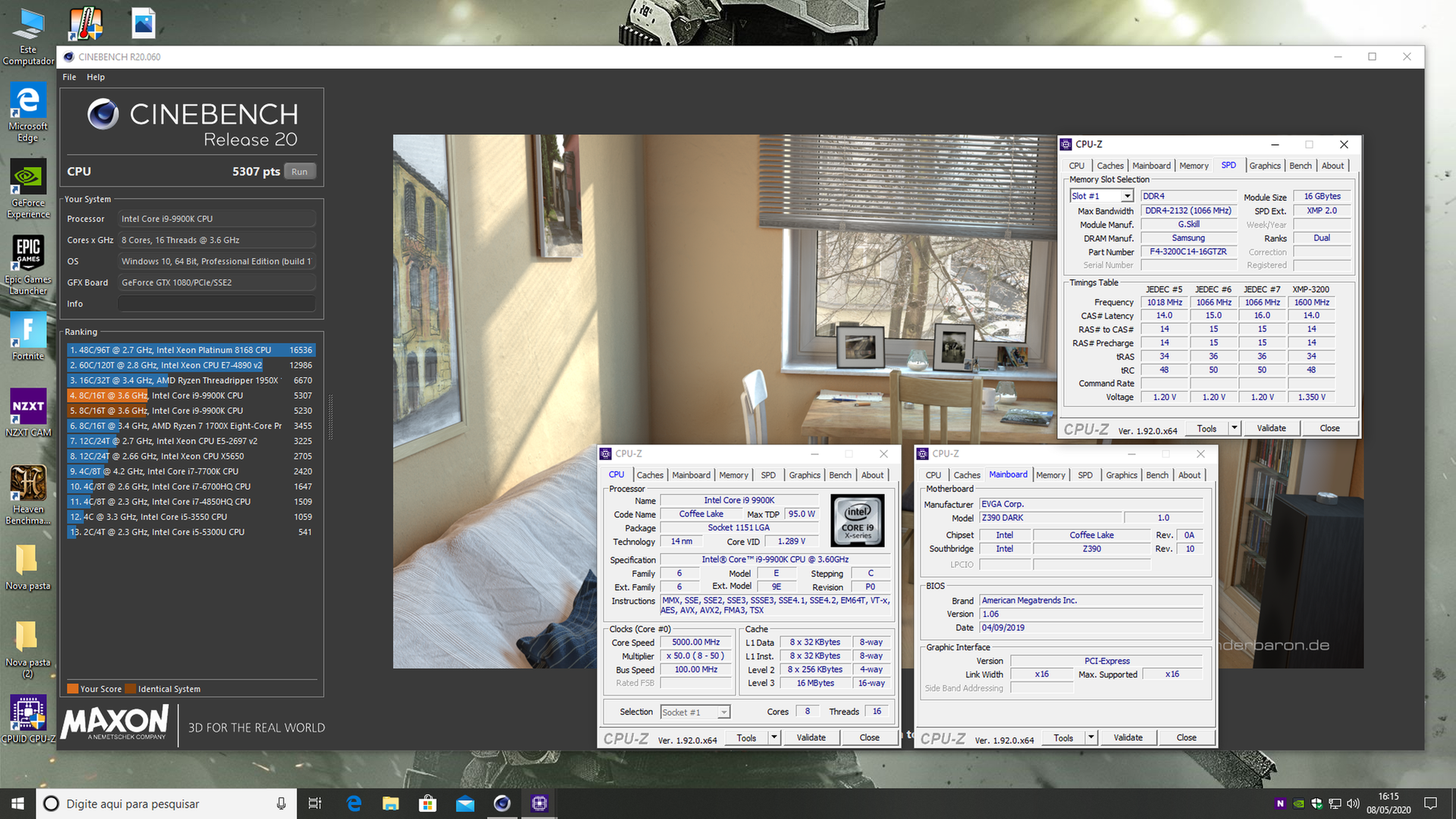Open Microsoft Edge desktop shortcut
1456x819 pixels.
coord(28,112)
